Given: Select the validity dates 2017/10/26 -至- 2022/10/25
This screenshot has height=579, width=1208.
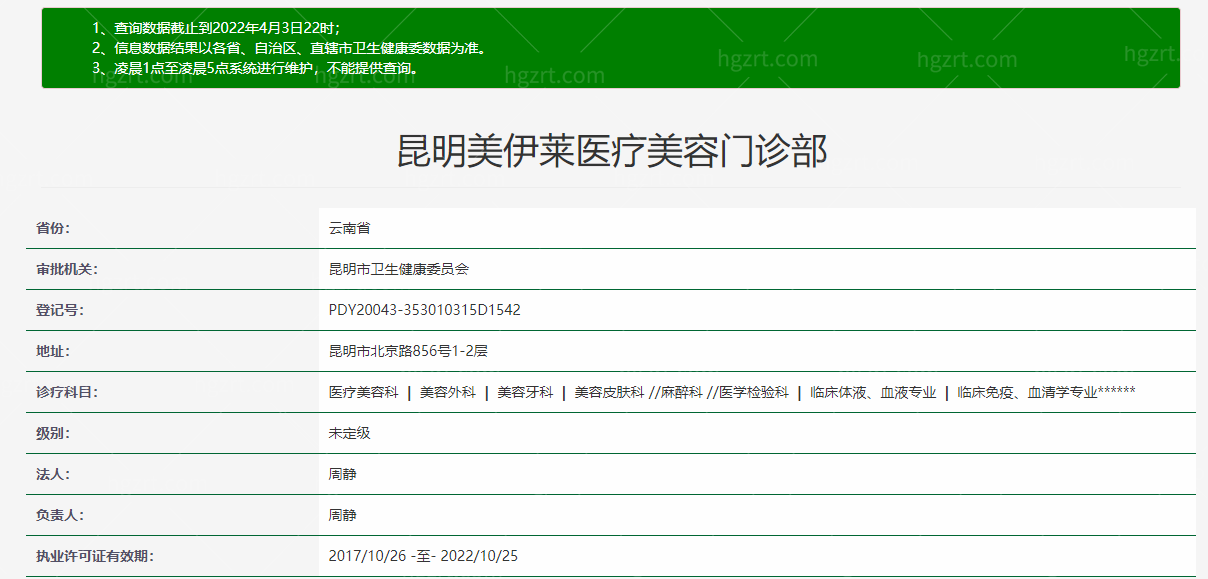Looking at the screenshot, I should (x=423, y=556).
